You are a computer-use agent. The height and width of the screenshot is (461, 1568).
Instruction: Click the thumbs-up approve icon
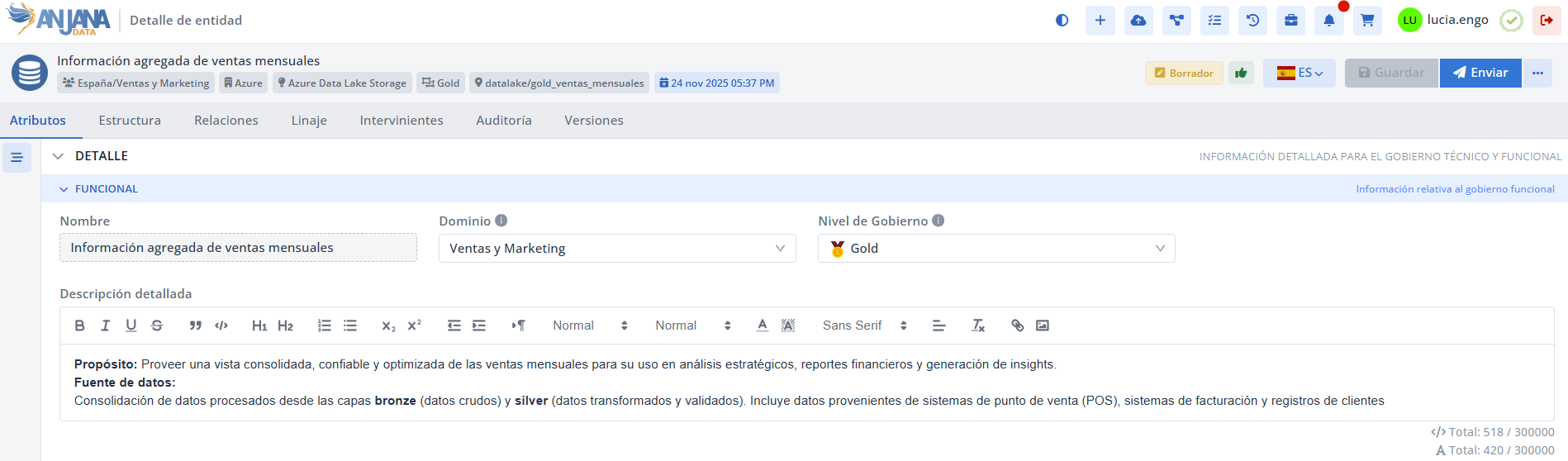1240,74
